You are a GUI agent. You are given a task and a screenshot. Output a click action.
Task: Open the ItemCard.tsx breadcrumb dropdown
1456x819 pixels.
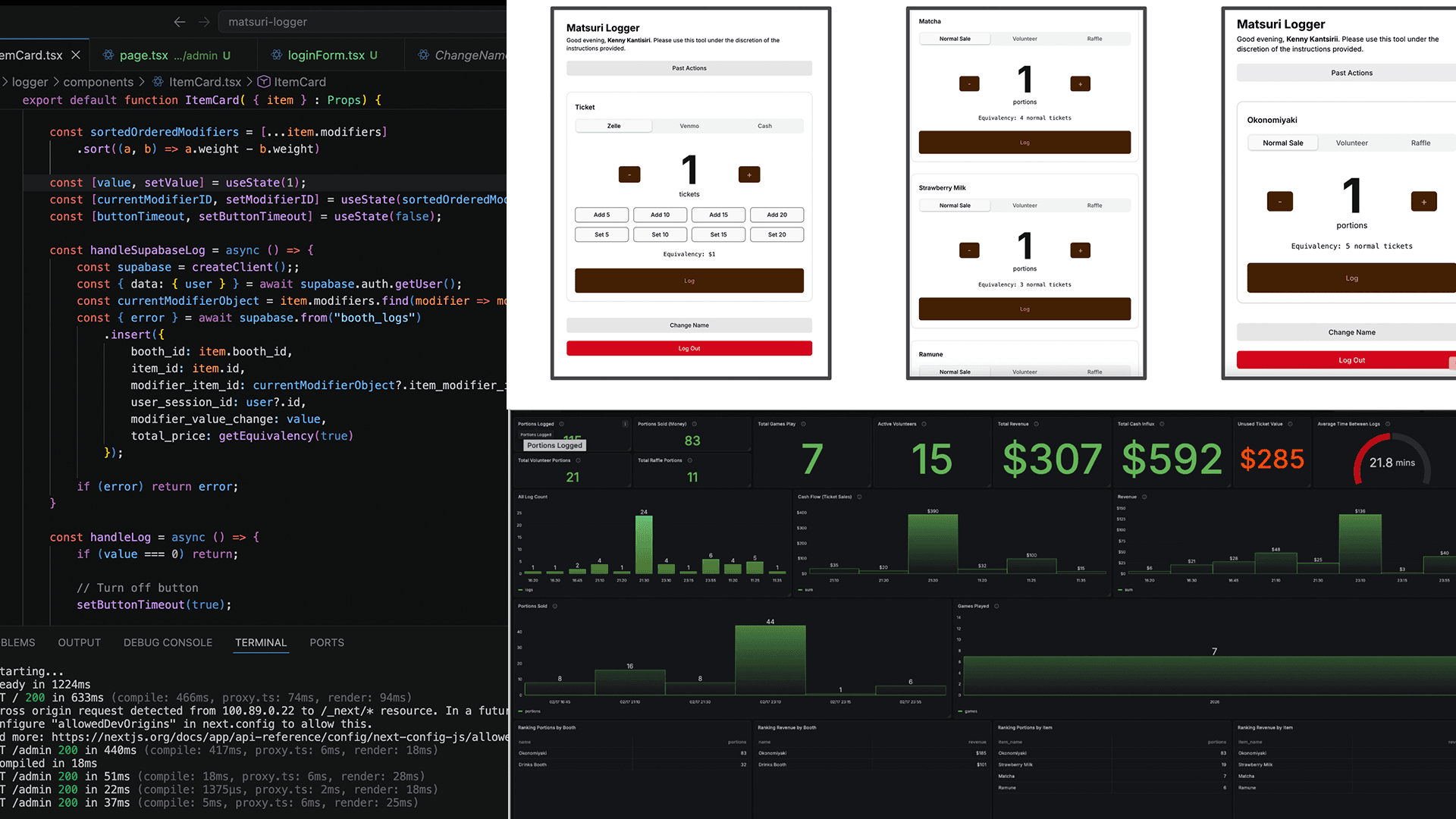205,82
